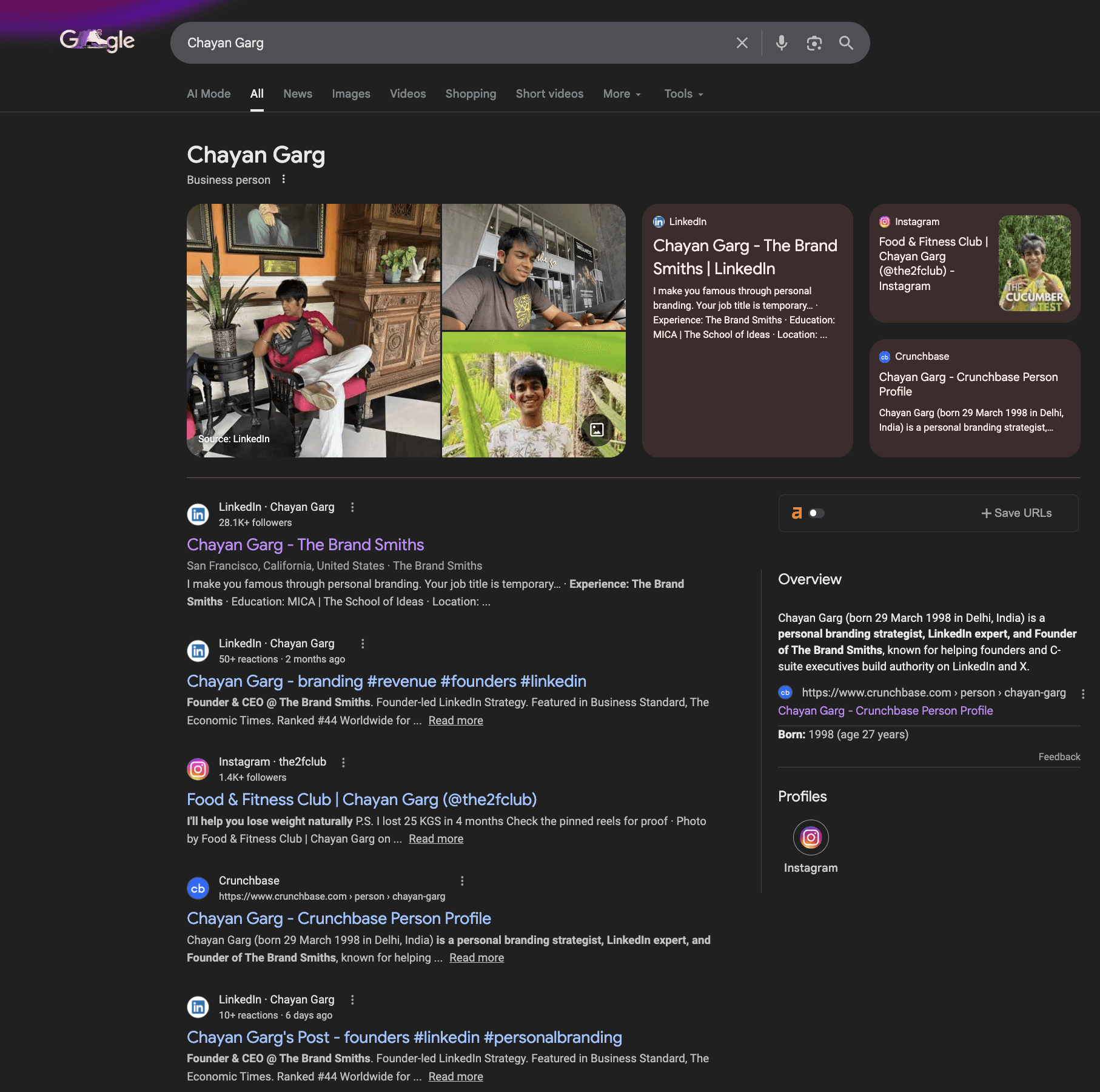Start voice search with the microphone icon
The width and height of the screenshot is (1100, 1092).
click(782, 43)
